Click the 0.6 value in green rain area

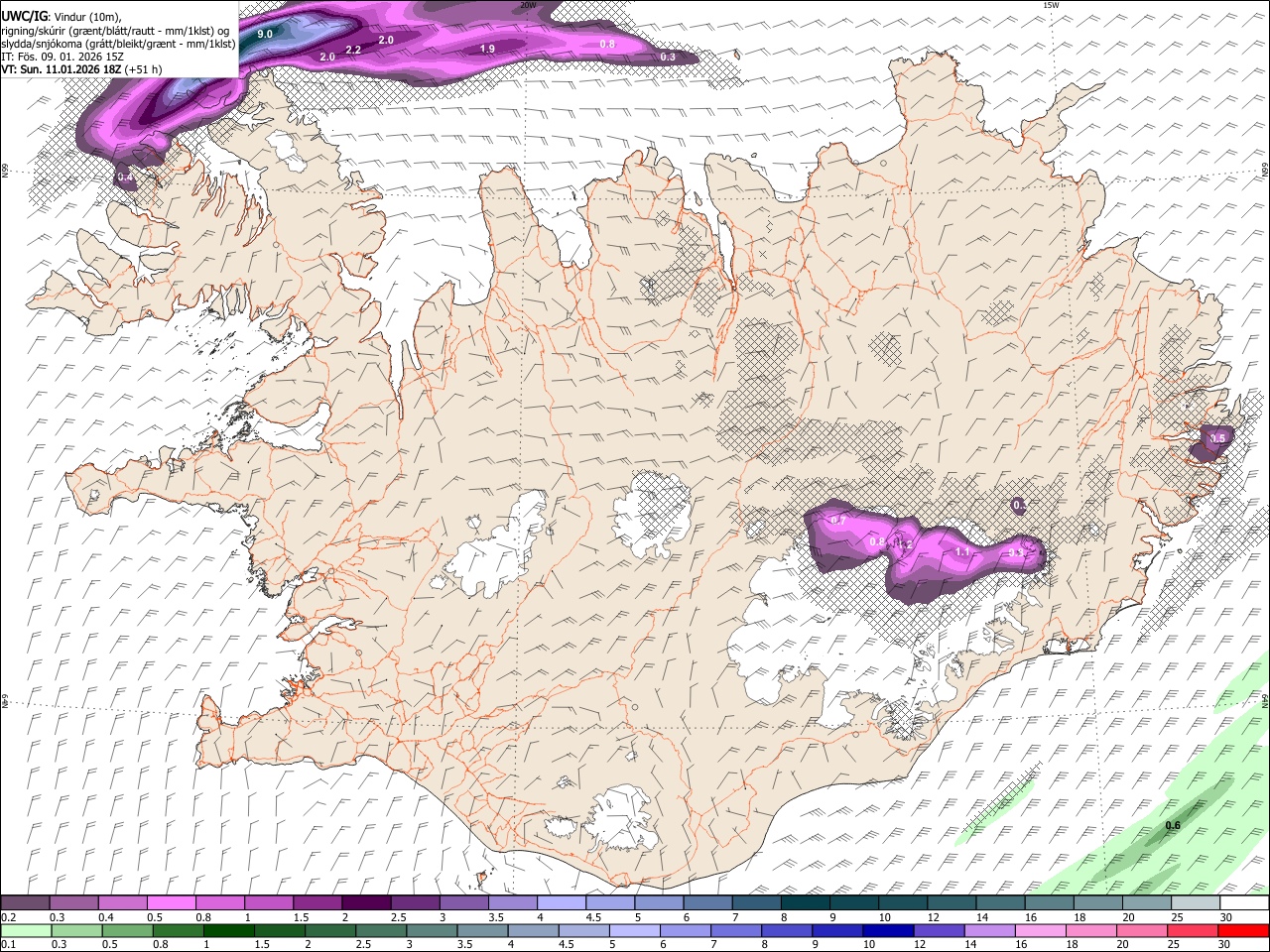click(x=1173, y=825)
